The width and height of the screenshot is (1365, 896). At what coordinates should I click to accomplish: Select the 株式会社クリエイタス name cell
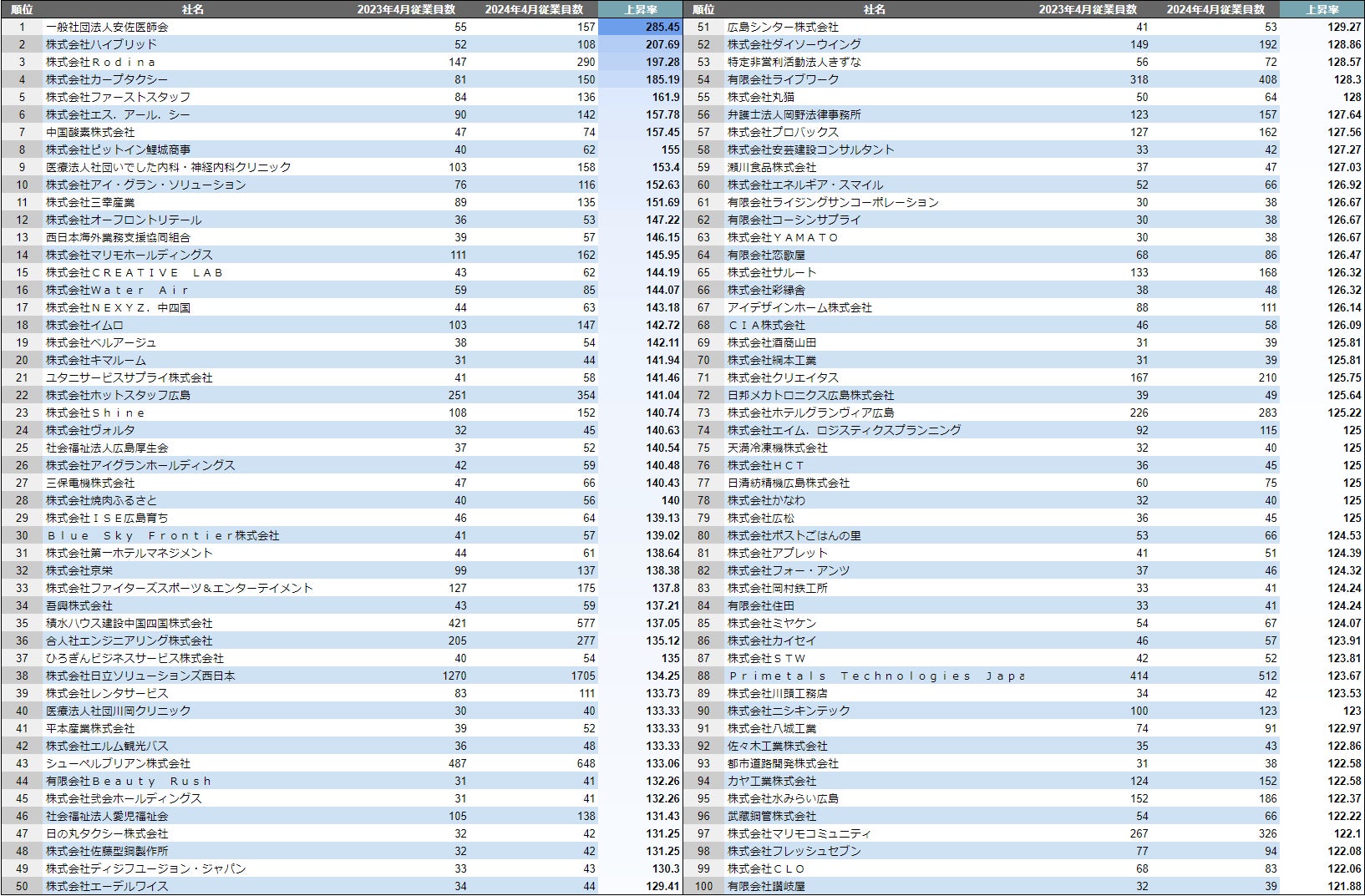783,377
